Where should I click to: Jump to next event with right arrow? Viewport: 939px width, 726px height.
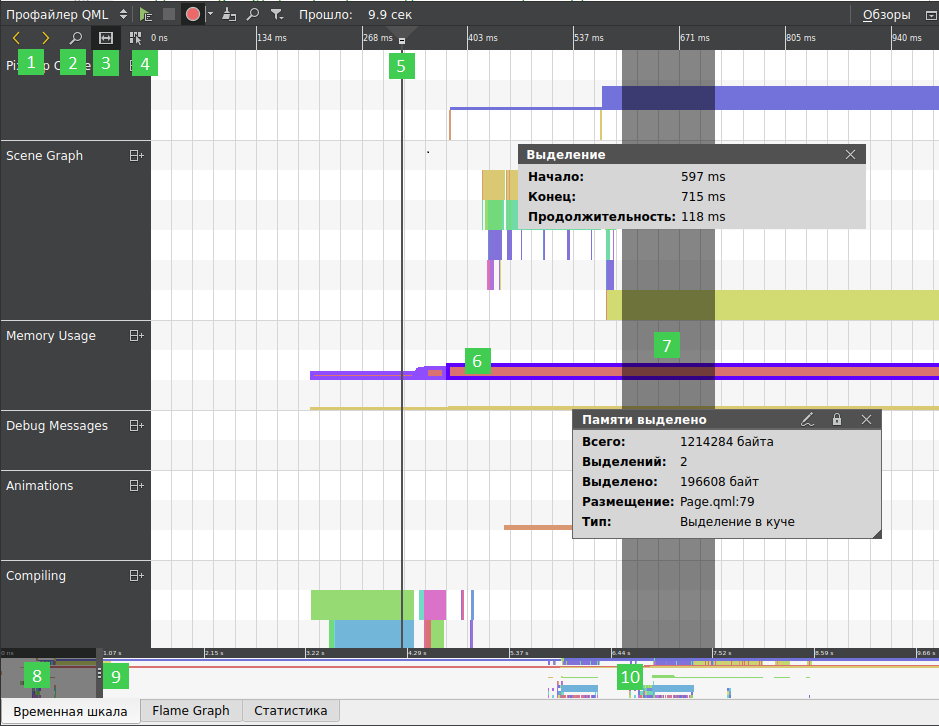(46, 38)
